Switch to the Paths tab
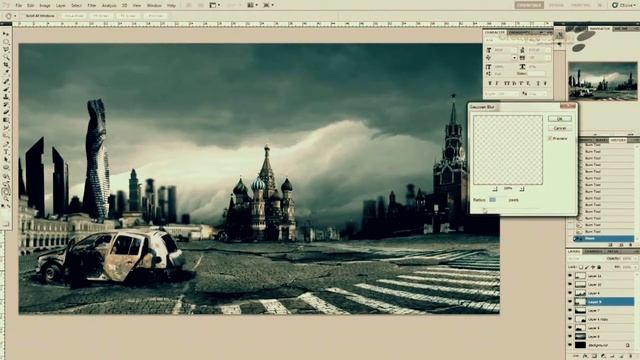The width and height of the screenshot is (640, 360). click(613, 251)
